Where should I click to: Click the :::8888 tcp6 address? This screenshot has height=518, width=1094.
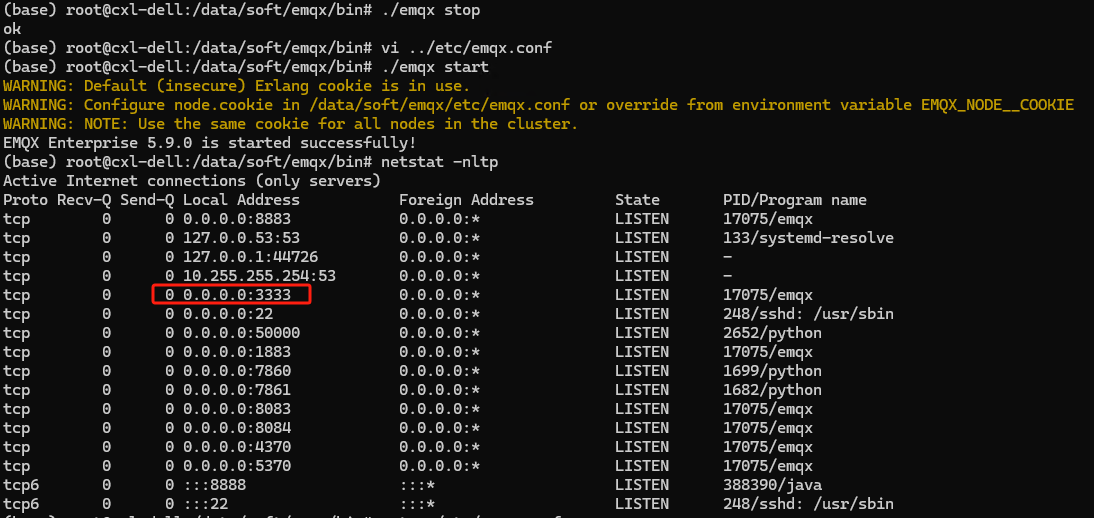pyautogui.click(x=215, y=484)
